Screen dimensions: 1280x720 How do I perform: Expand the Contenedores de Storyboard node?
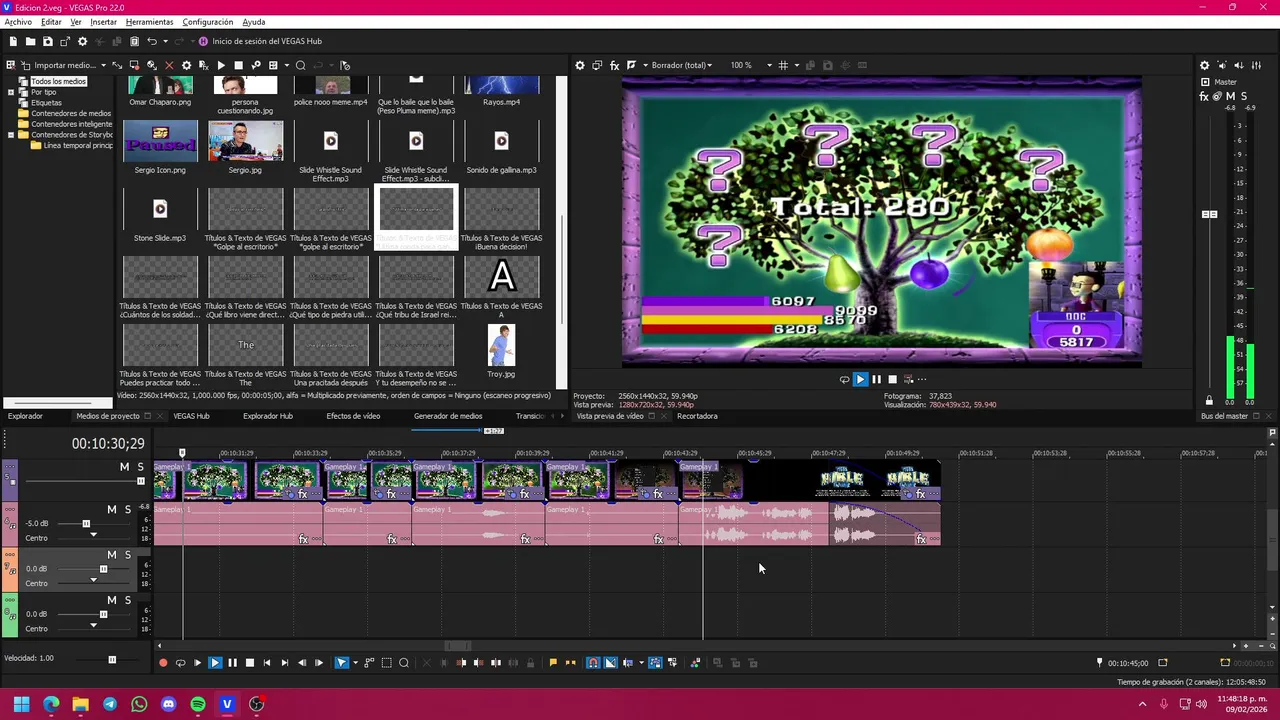(11, 134)
